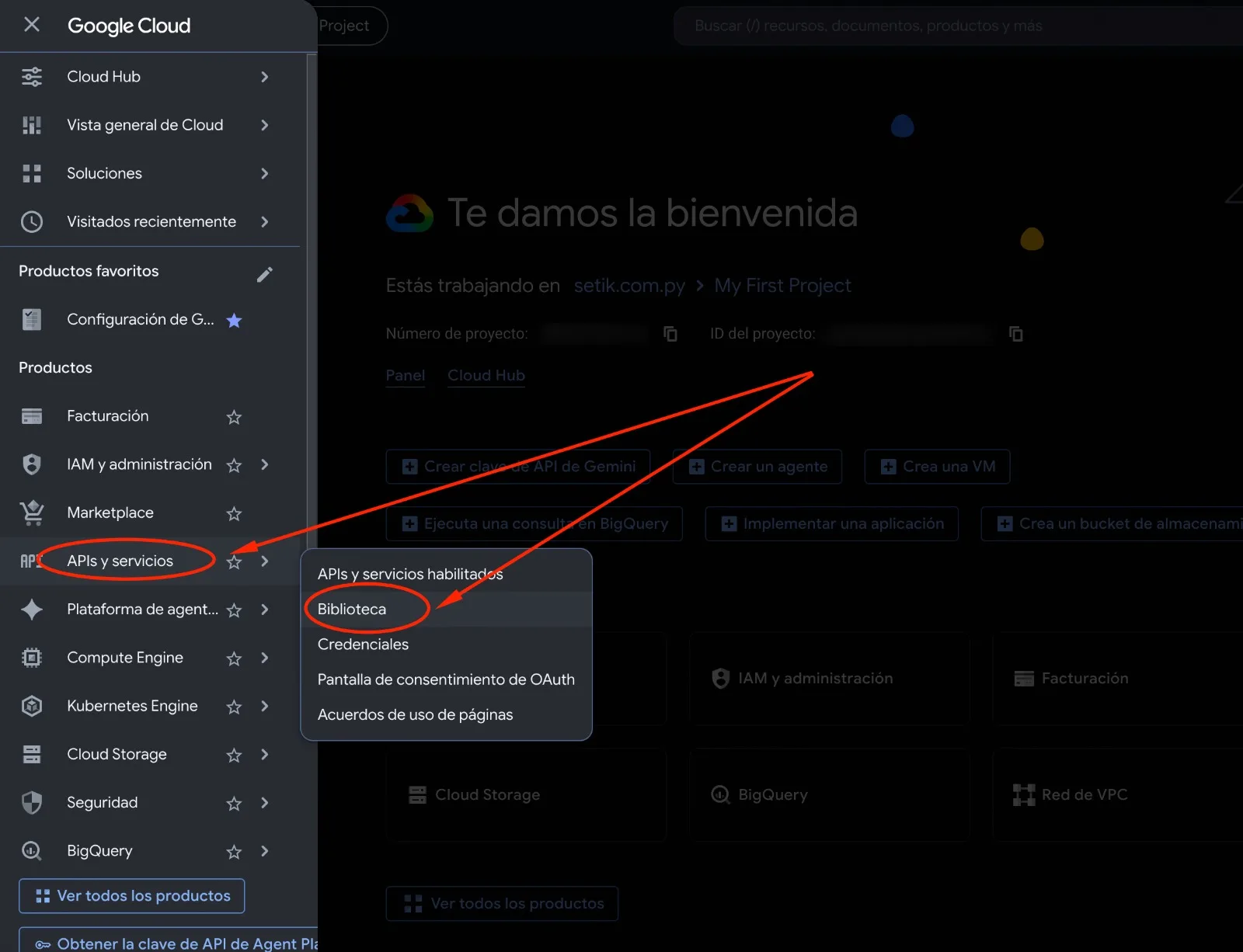Viewport: 1243px width, 952px height.
Task: Expand the Cloud Hub submenu chevron
Action: click(x=265, y=77)
